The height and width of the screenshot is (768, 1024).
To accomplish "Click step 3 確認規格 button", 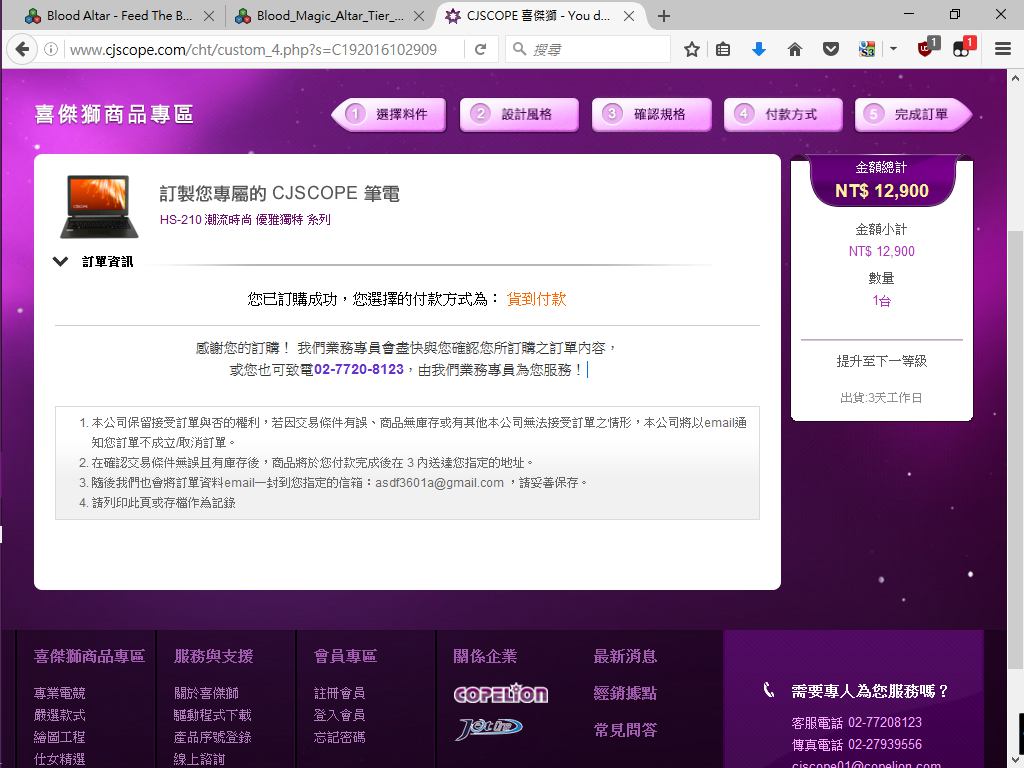I will tap(651, 114).
